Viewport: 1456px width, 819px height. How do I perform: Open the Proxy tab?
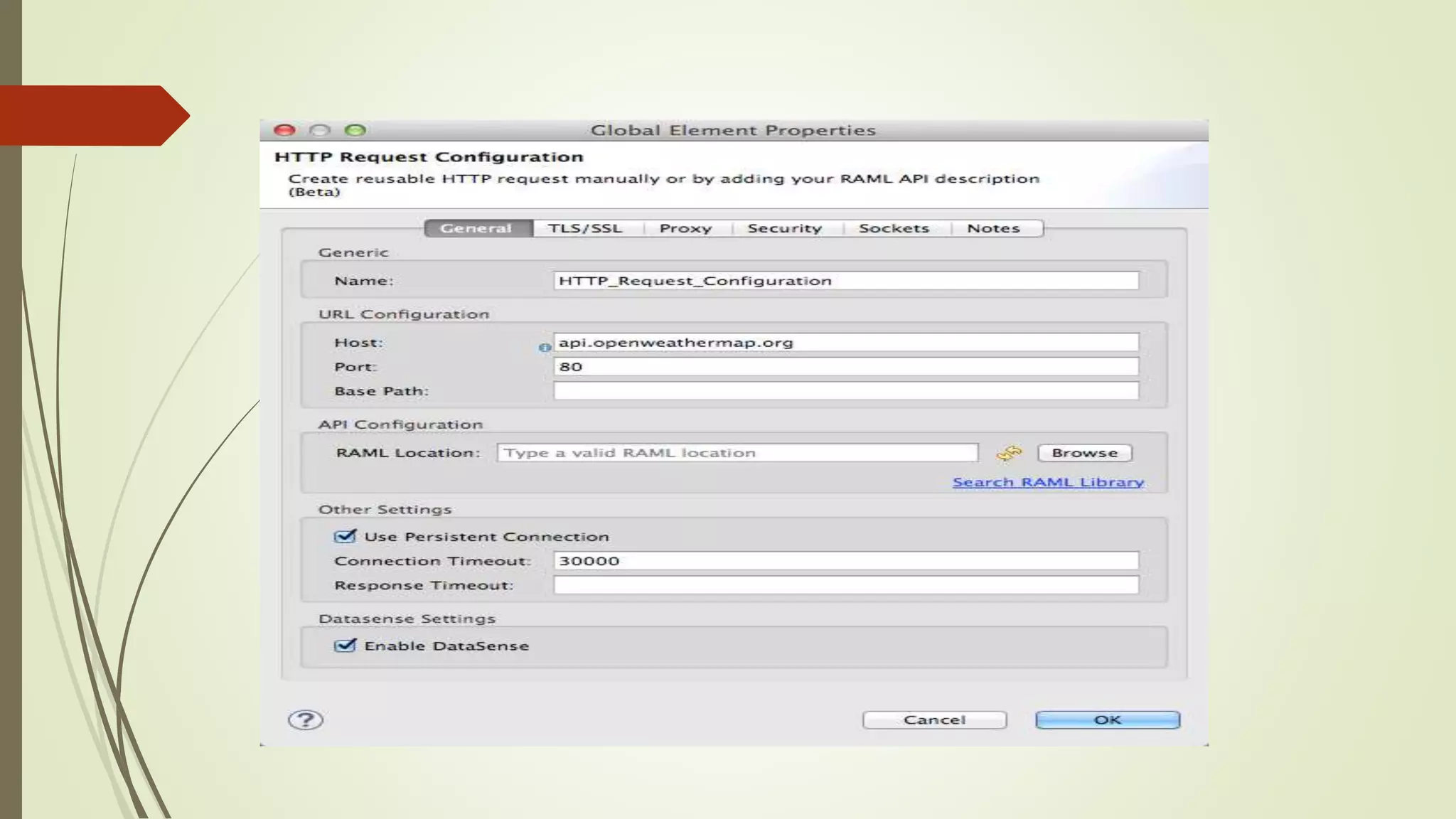685,228
